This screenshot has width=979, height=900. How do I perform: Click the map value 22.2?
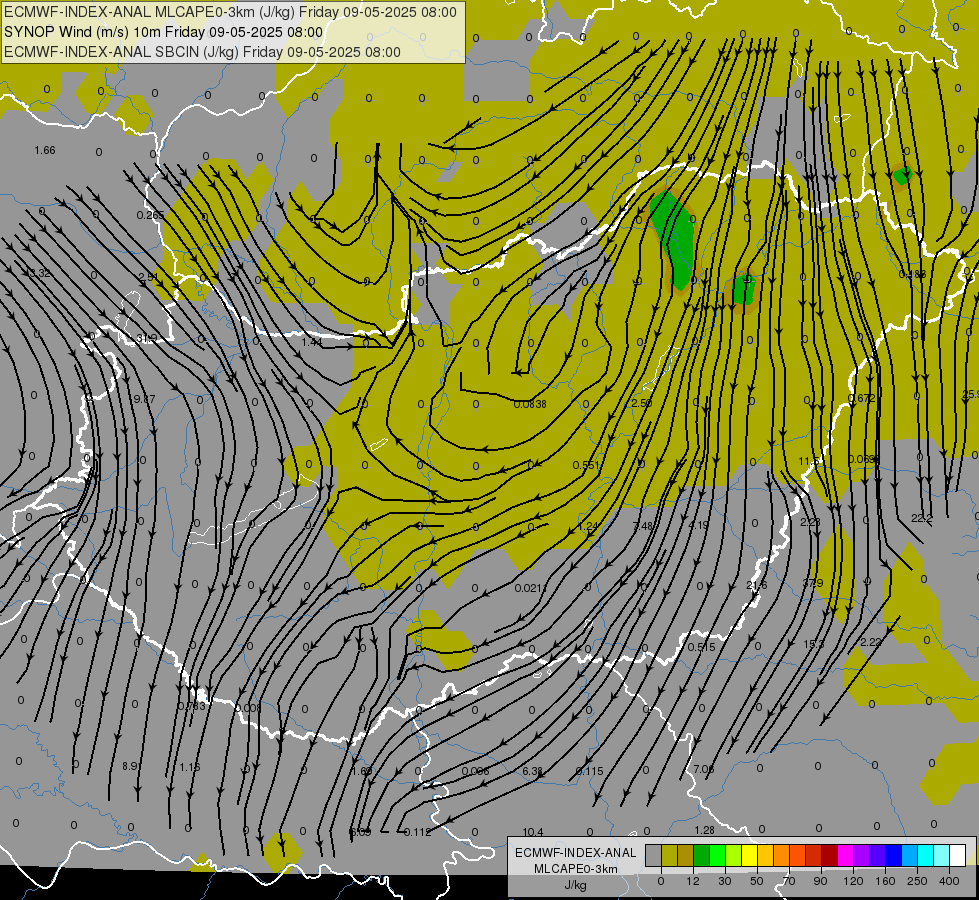[922, 518]
